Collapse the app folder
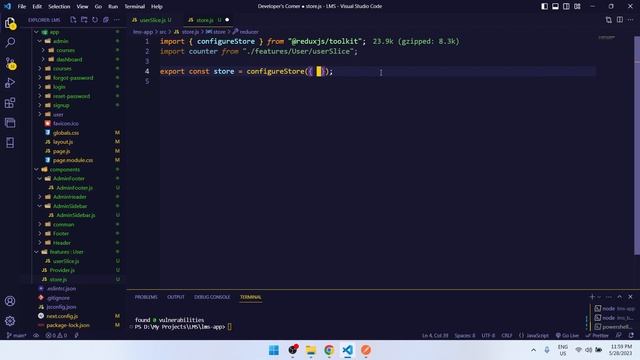The image size is (640, 360). tap(36, 32)
